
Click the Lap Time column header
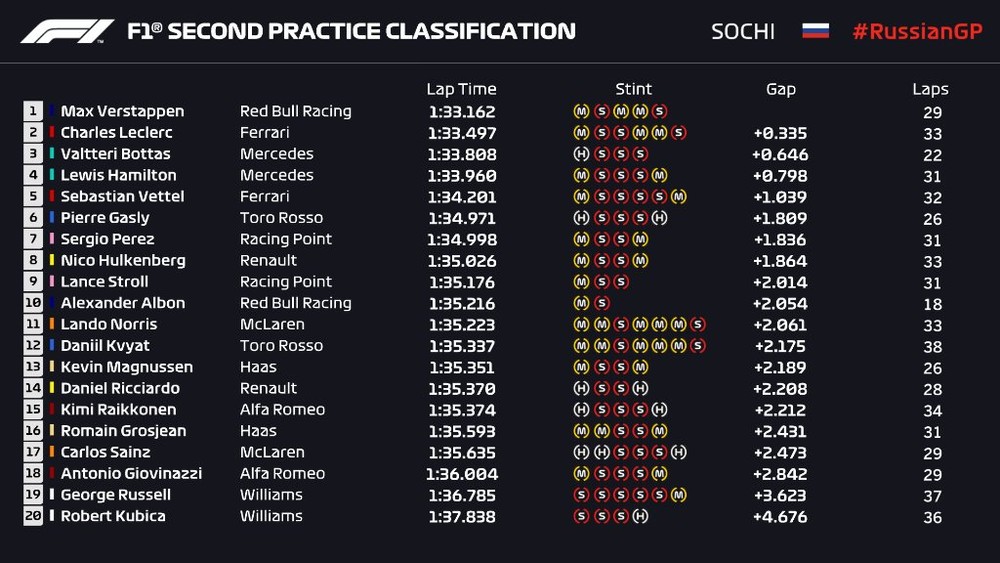click(461, 89)
